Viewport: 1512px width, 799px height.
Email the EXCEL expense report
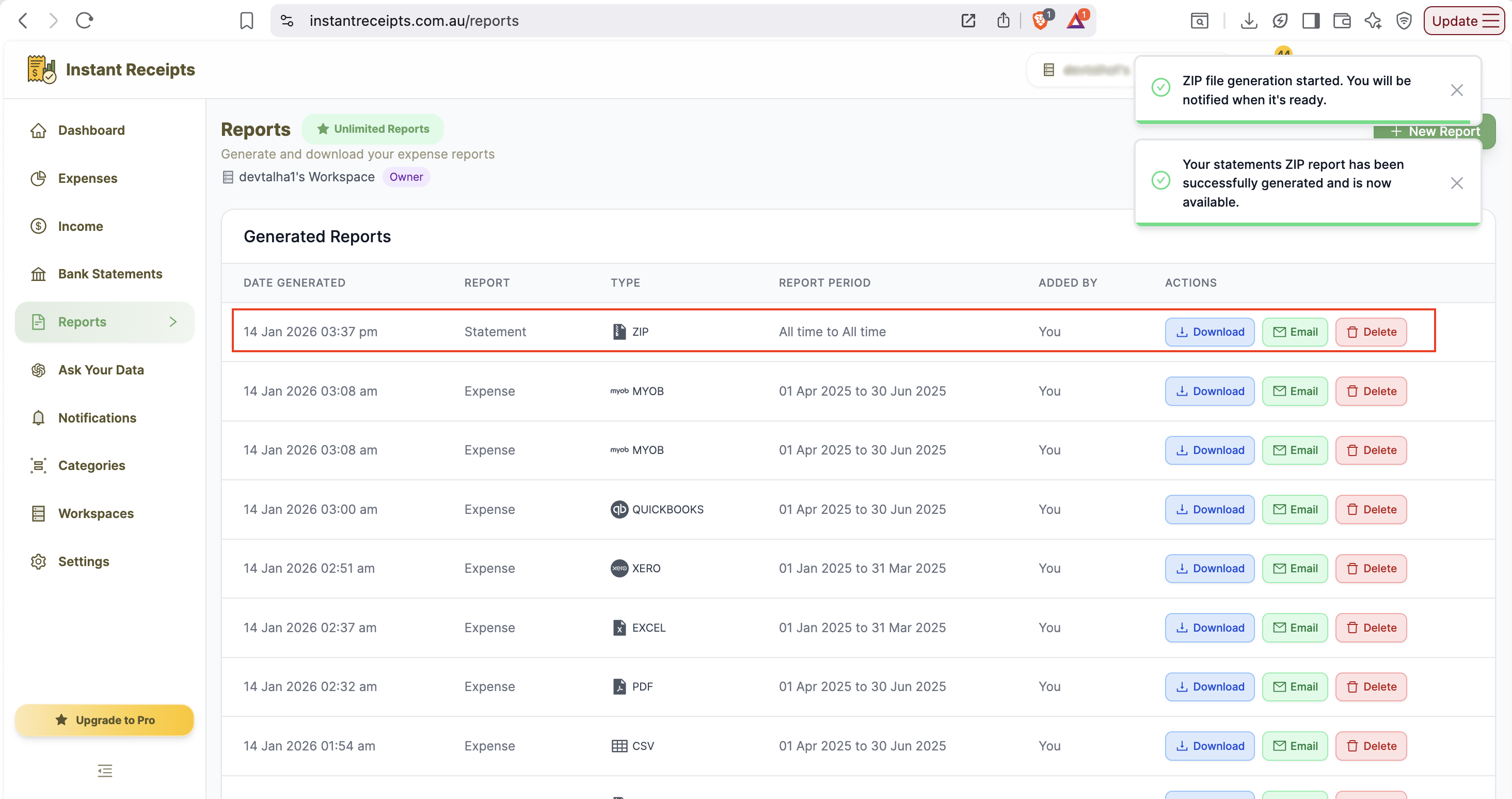pyautogui.click(x=1295, y=628)
